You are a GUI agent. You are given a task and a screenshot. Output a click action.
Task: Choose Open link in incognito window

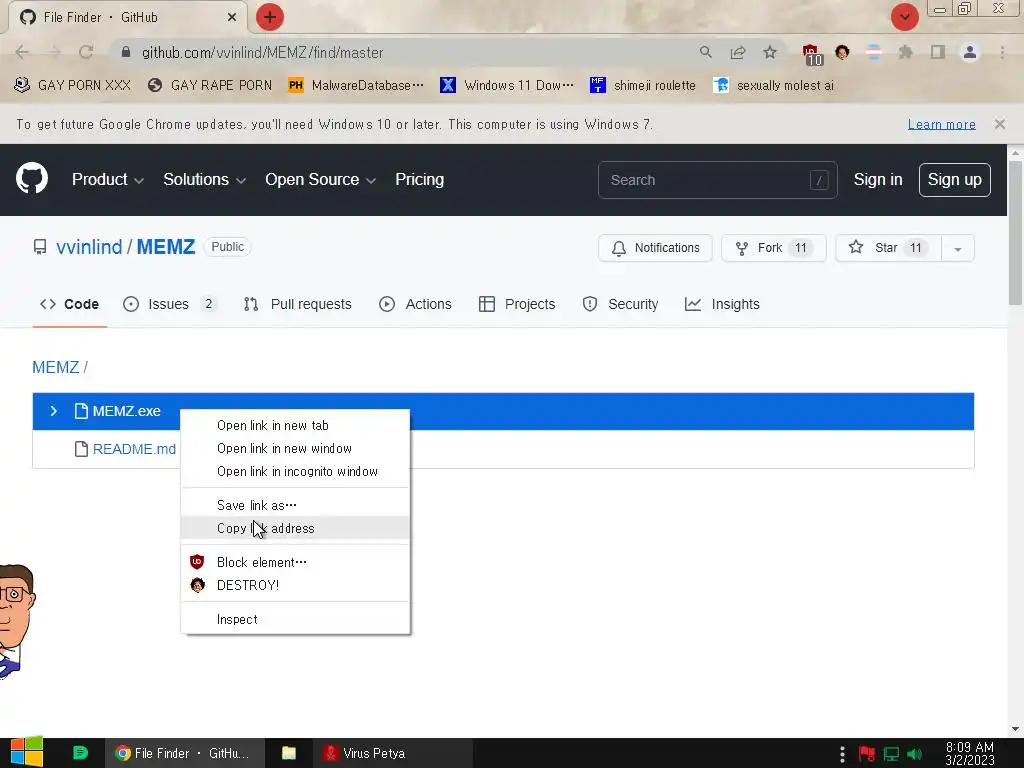point(295,472)
